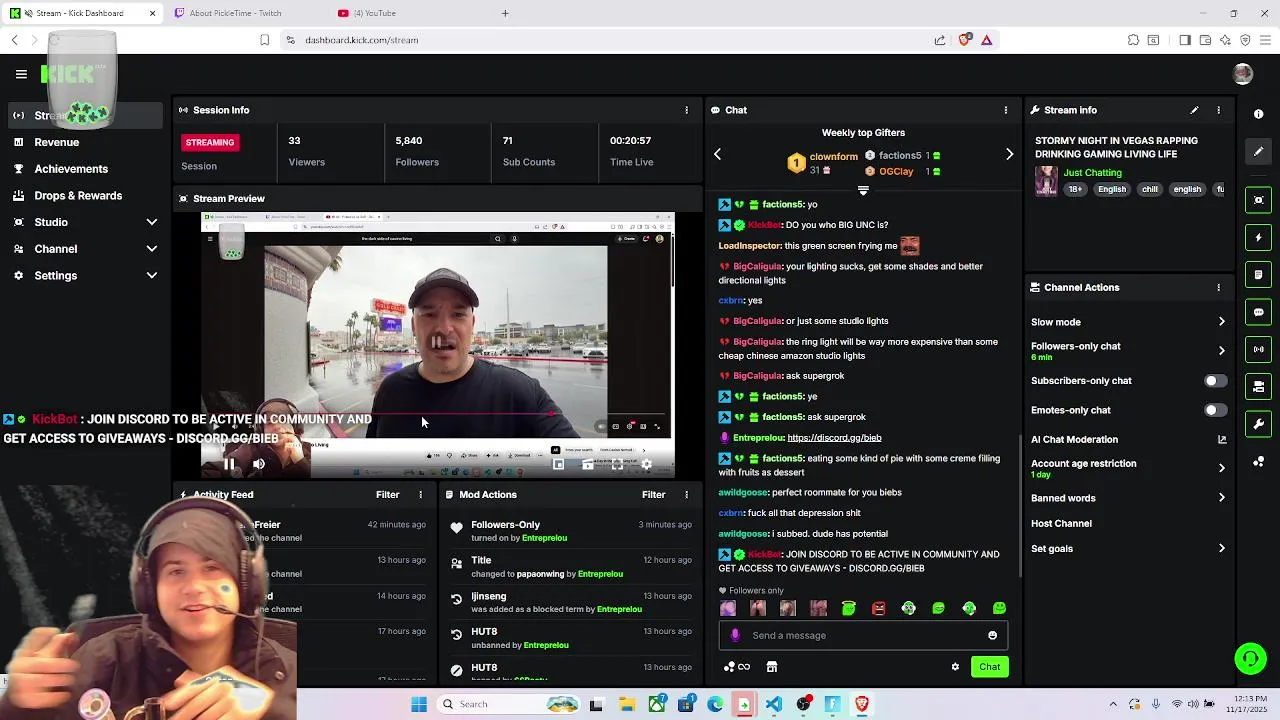Viewport: 1280px width, 720px height.
Task: Open Brave browser icon on taskbar
Action: click(862, 704)
